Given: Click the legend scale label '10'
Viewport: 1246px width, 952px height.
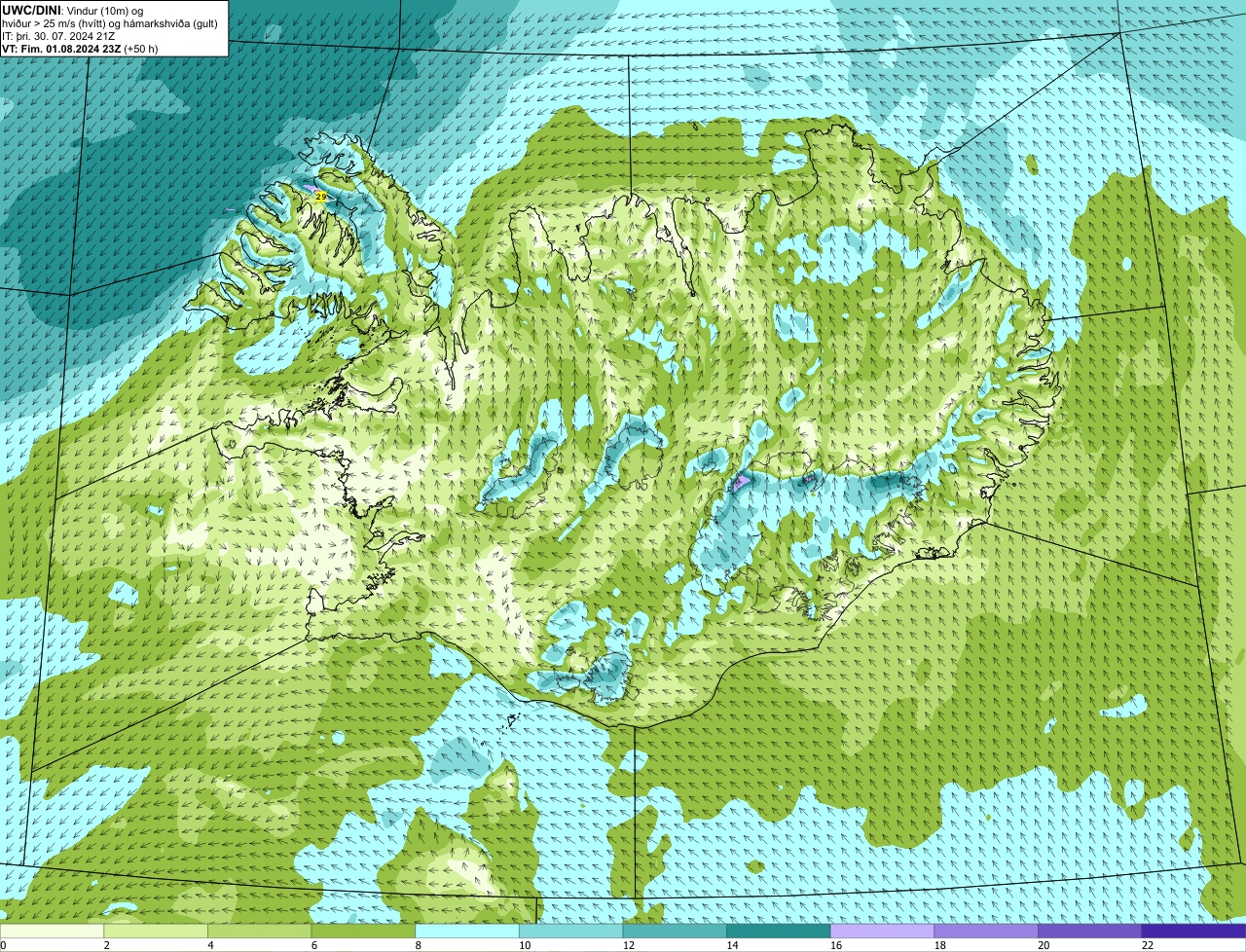Looking at the screenshot, I should pos(525,945).
